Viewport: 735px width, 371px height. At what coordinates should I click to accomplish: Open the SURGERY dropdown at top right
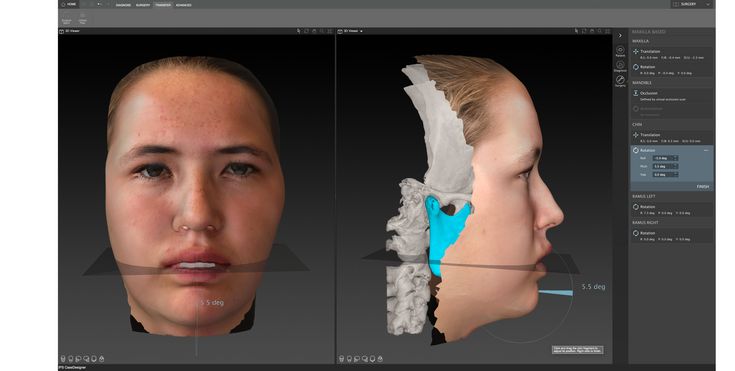692,4
